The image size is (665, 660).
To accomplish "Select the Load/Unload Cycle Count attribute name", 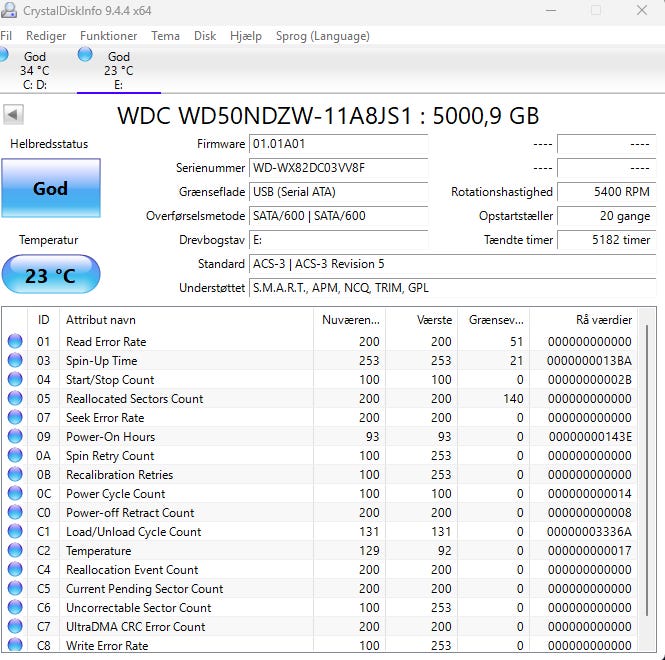I will 134,532.
